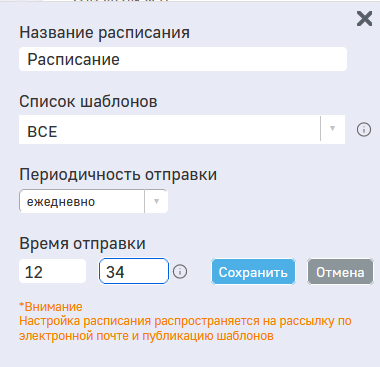The image size is (380, 367).
Task: Click the Отмена button
Action: pyautogui.click(x=340, y=272)
